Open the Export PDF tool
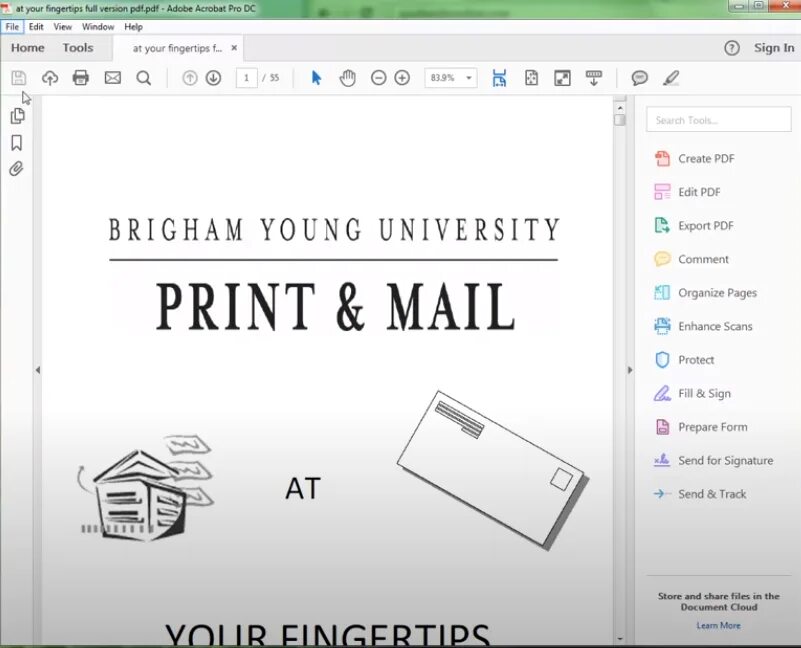This screenshot has width=801, height=648. [694, 225]
